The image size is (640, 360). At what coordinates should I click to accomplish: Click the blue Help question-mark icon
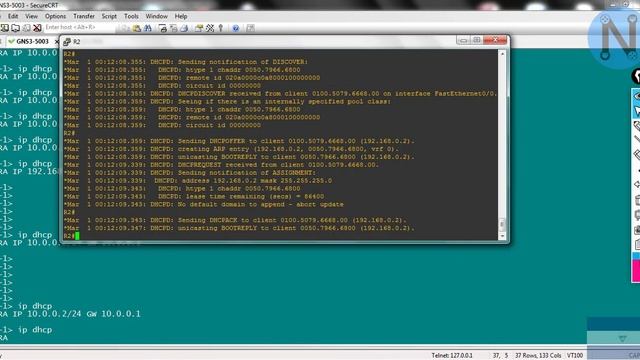pyautogui.click(x=236, y=28)
